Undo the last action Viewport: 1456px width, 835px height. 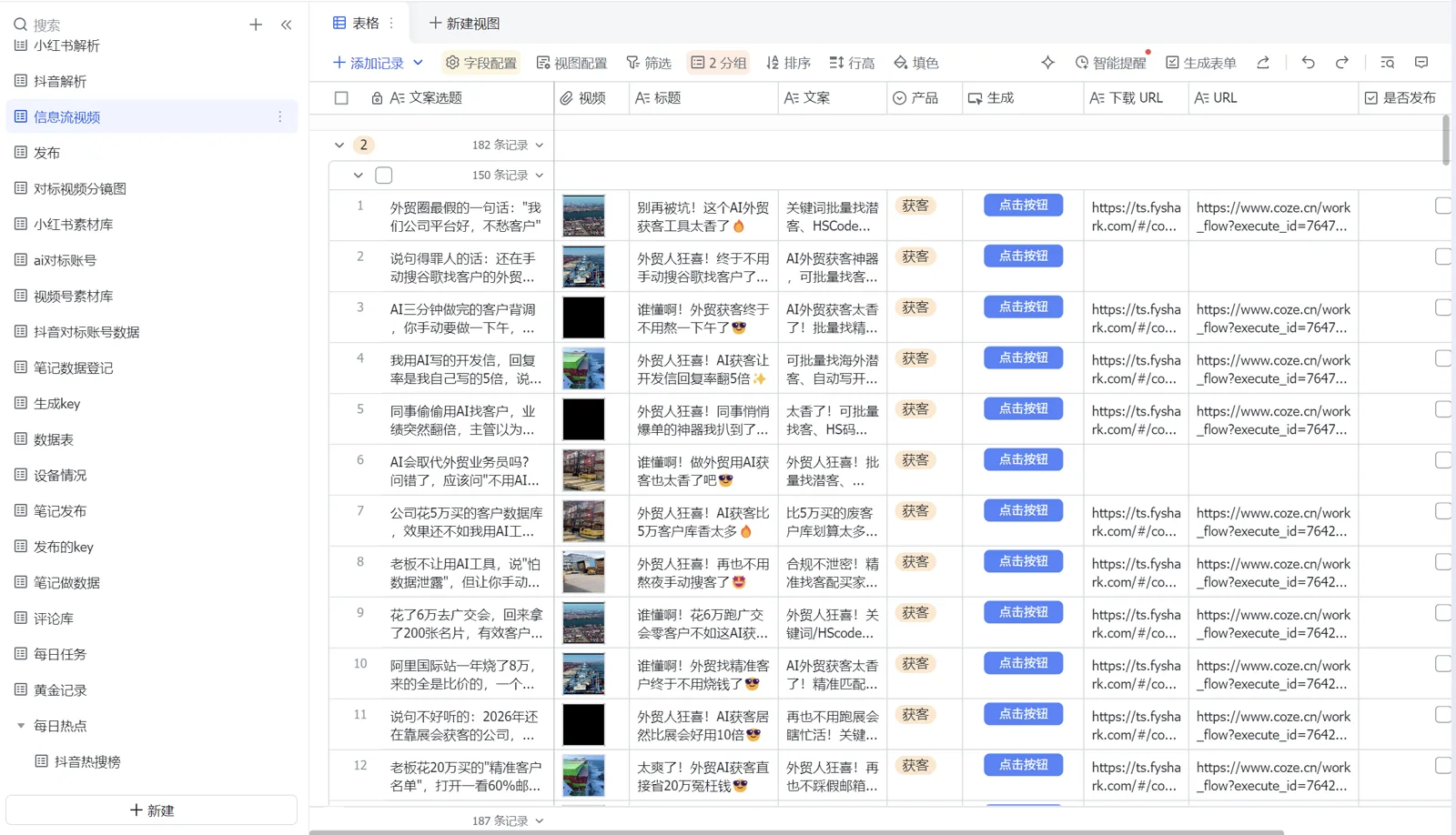[x=1308, y=62]
